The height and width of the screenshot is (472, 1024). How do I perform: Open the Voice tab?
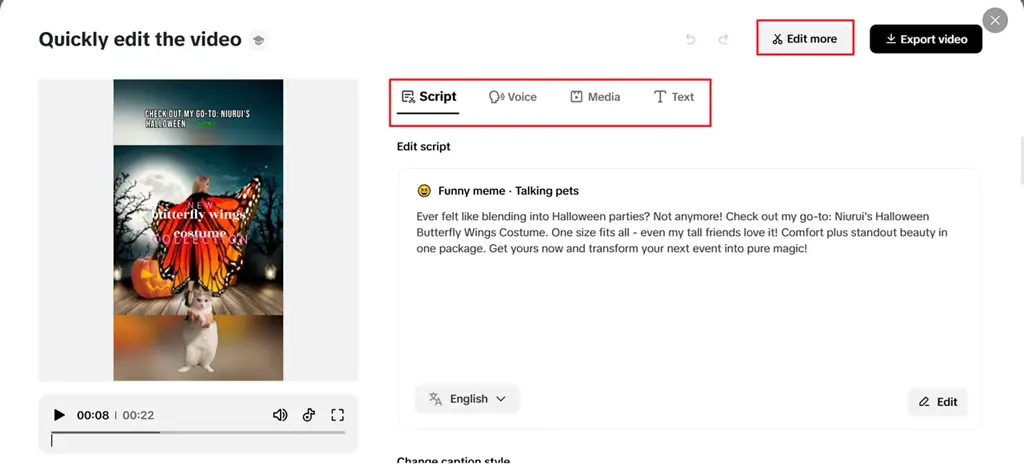pyautogui.click(x=512, y=97)
